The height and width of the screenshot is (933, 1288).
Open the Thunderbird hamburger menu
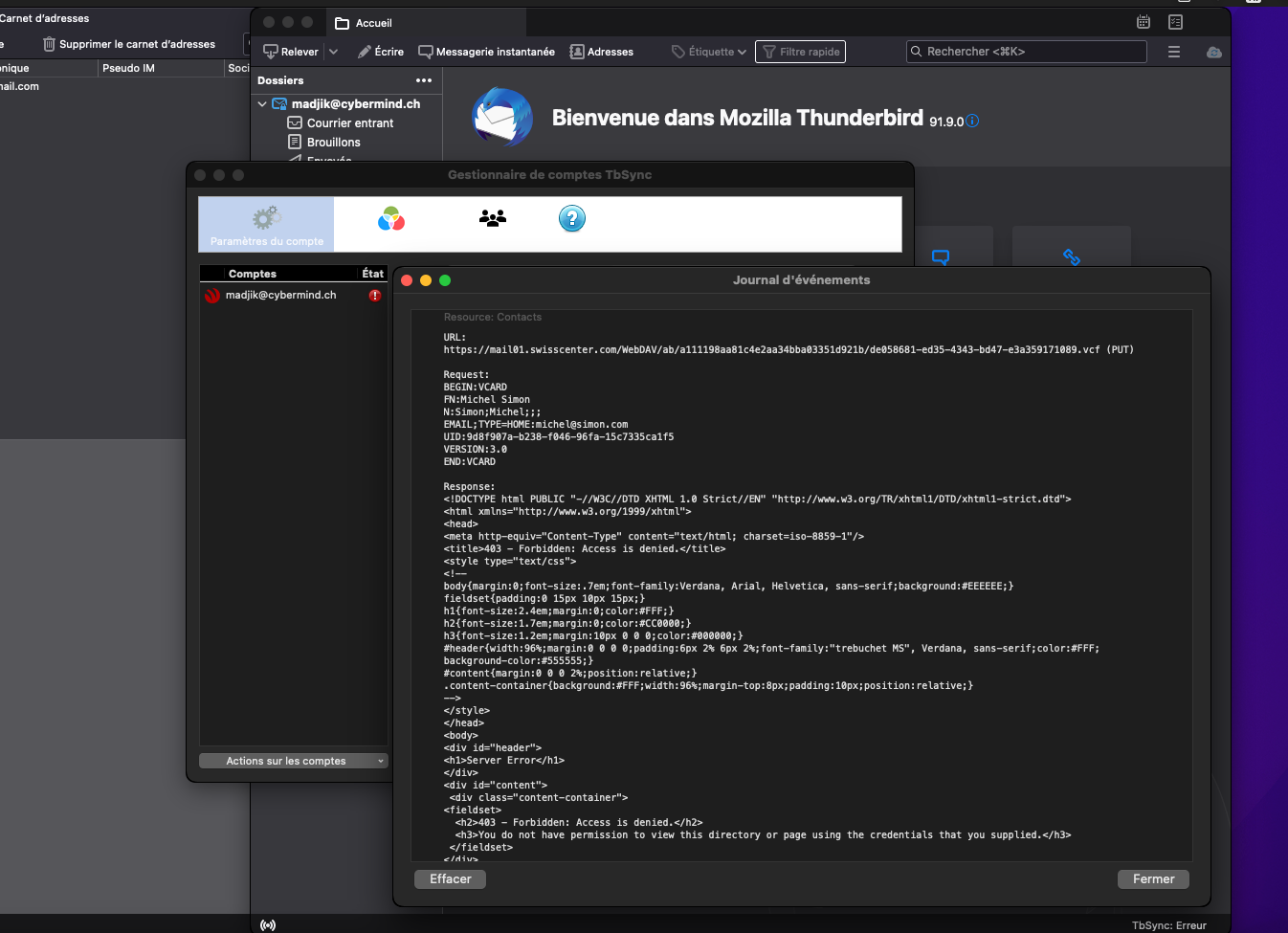pos(1174,52)
